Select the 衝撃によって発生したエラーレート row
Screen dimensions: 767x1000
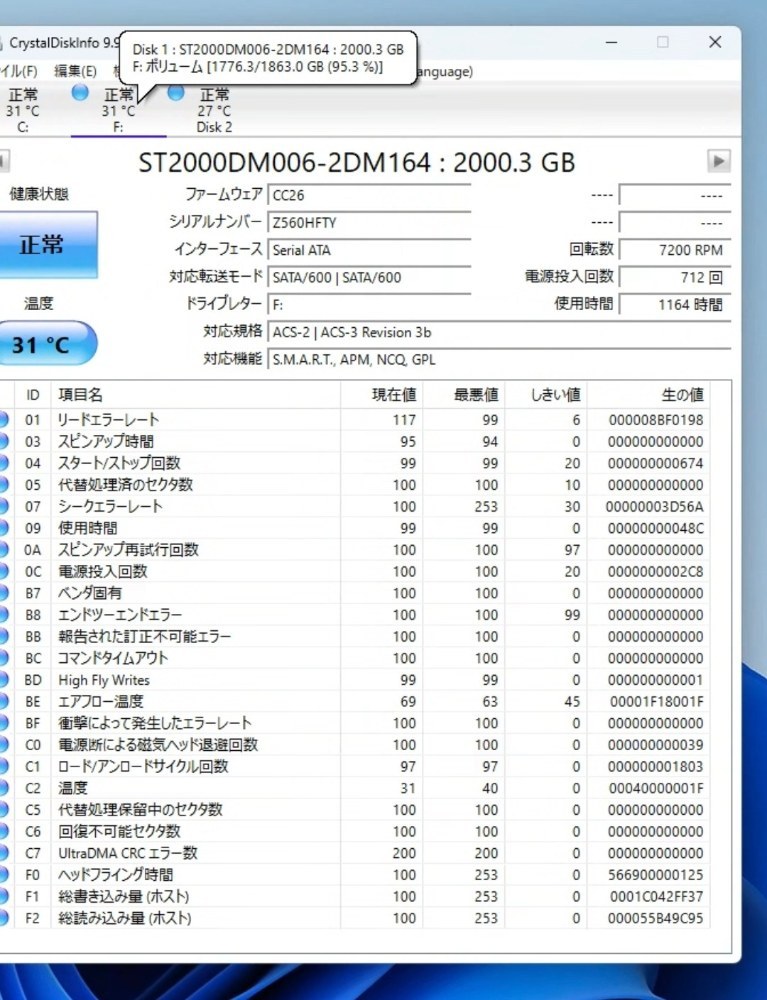(354, 723)
